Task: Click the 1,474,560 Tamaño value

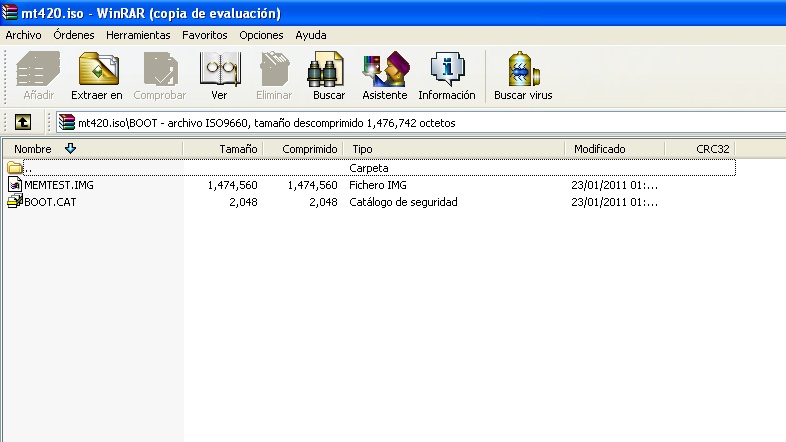Action: pos(233,185)
